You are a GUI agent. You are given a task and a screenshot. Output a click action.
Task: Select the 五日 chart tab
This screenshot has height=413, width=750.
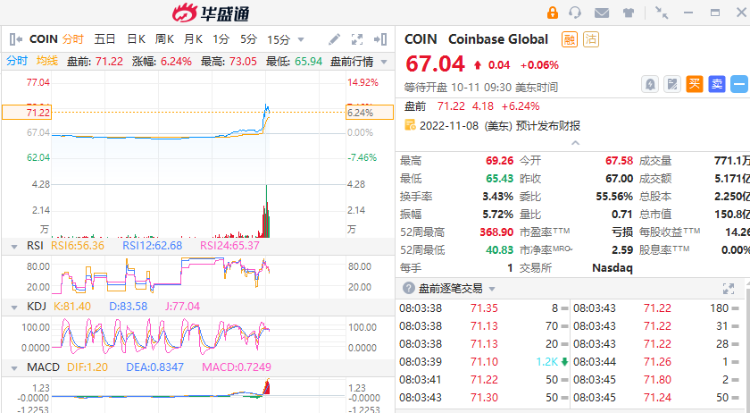tap(105, 40)
